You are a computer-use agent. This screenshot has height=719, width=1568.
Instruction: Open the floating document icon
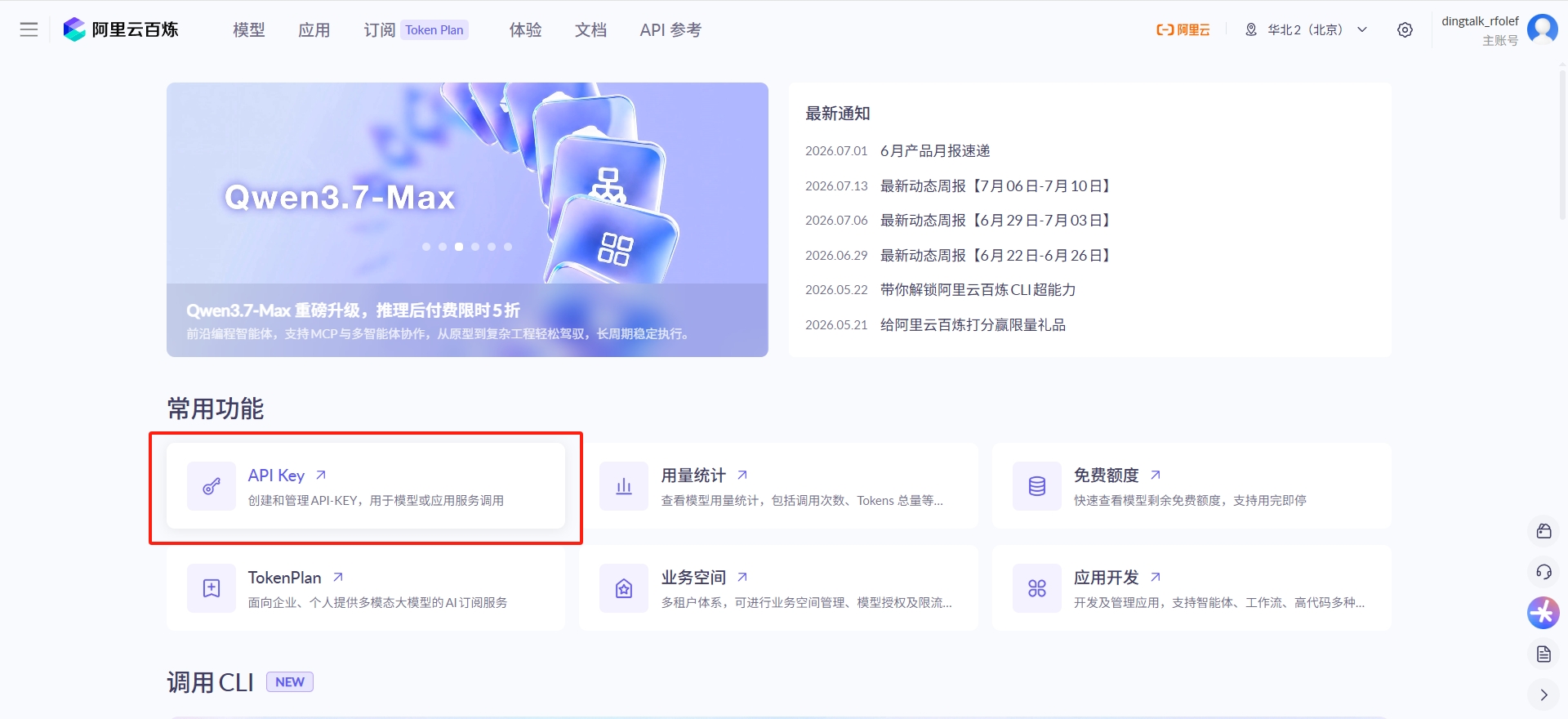click(x=1543, y=654)
